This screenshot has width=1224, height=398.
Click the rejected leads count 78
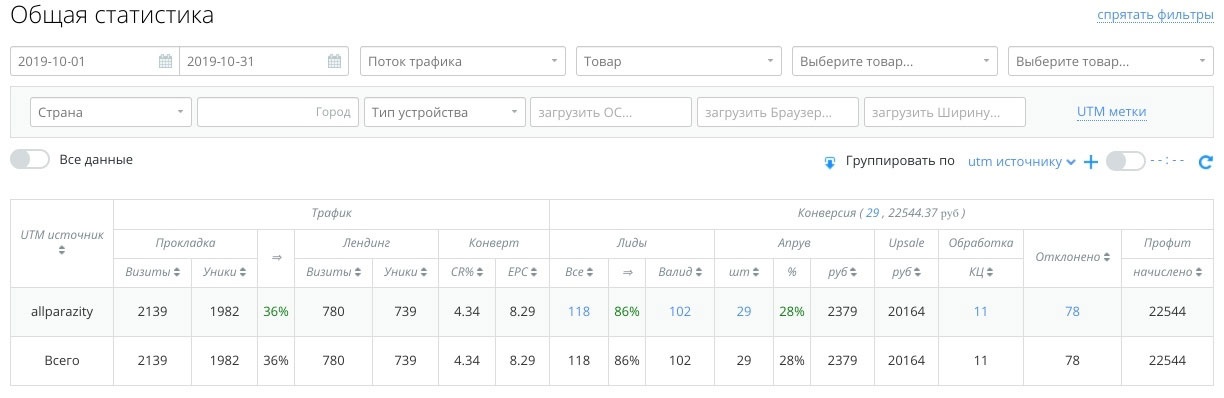point(1072,312)
